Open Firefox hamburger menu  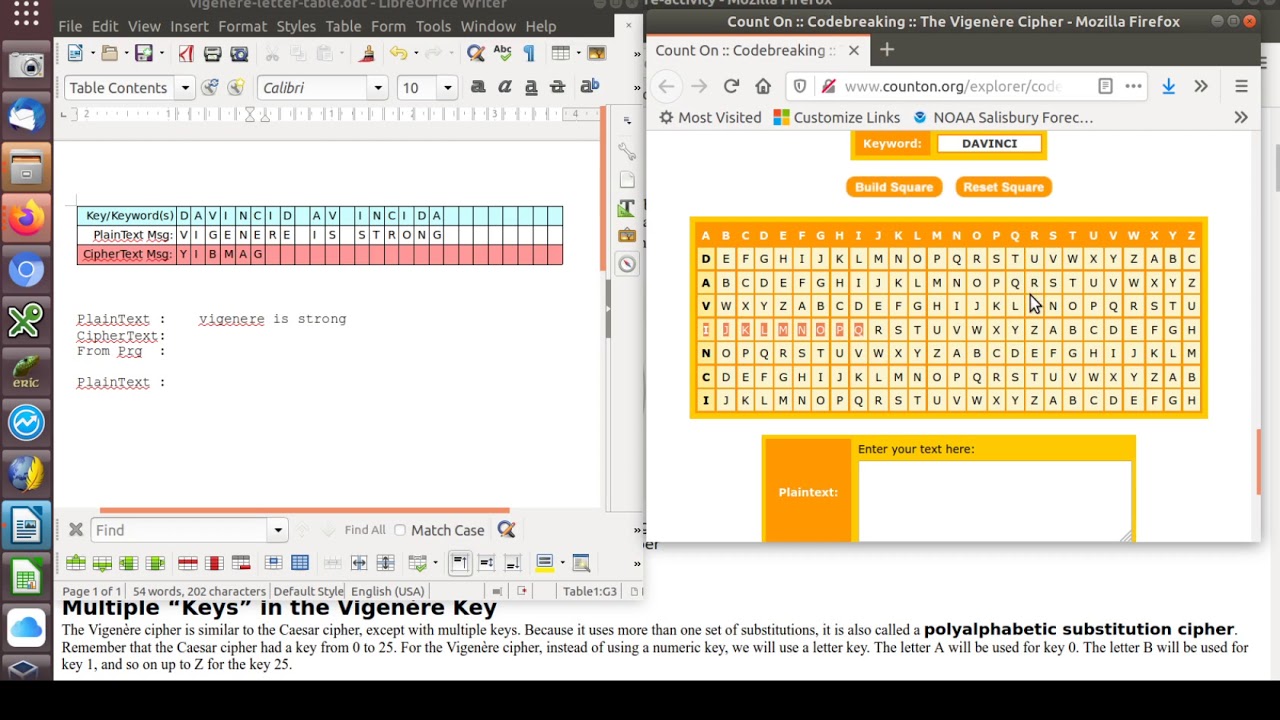click(1241, 87)
